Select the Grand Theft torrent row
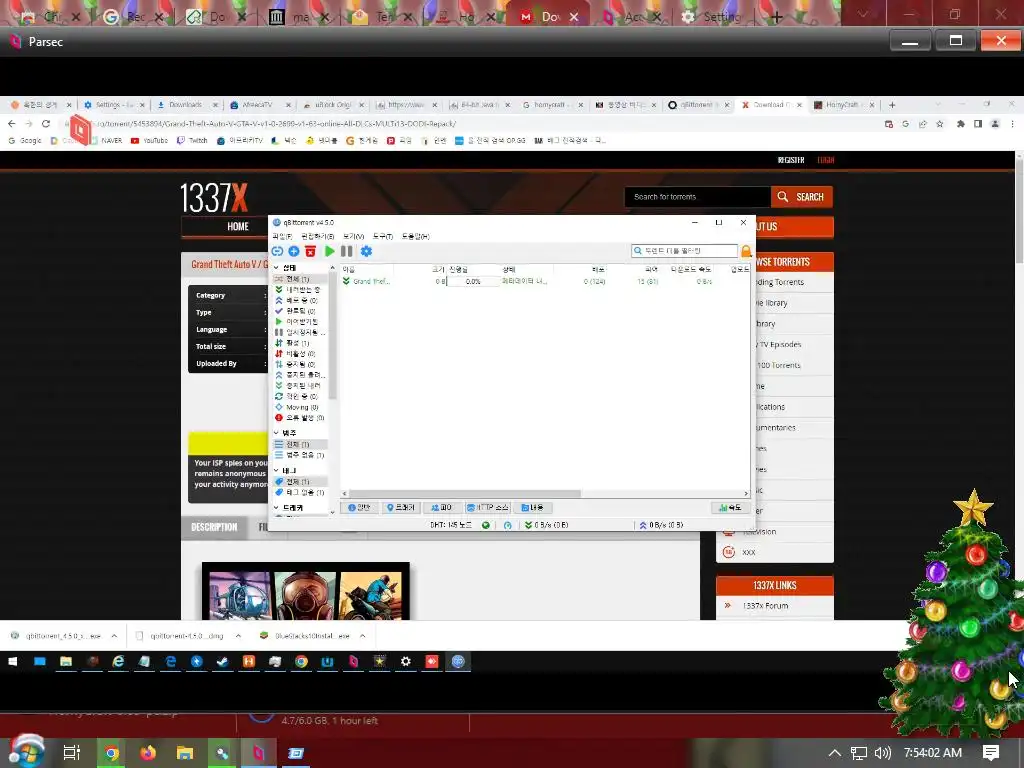The image size is (1024, 768). [x=543, y=281]
